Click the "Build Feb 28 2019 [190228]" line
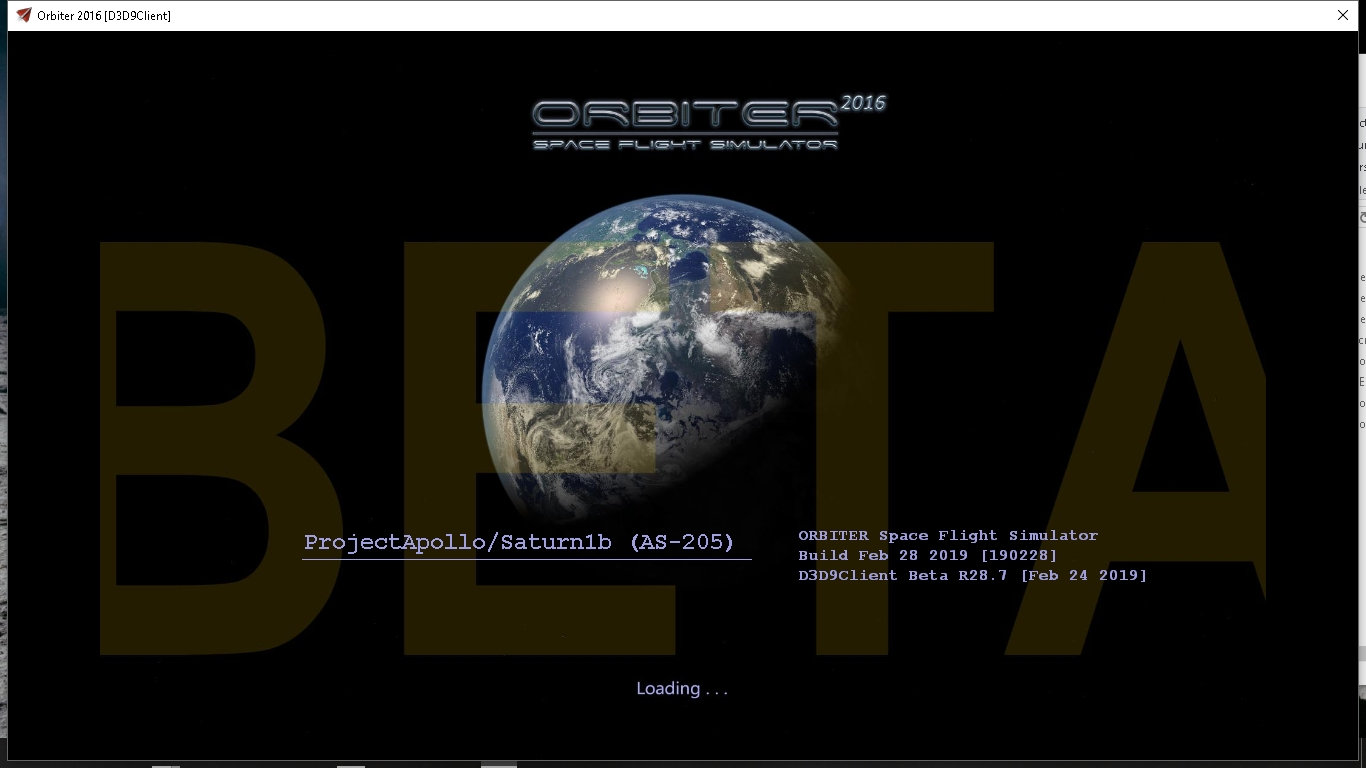Image resolution: width=1366 pixels, height=768 pixels. coord(928,555)
